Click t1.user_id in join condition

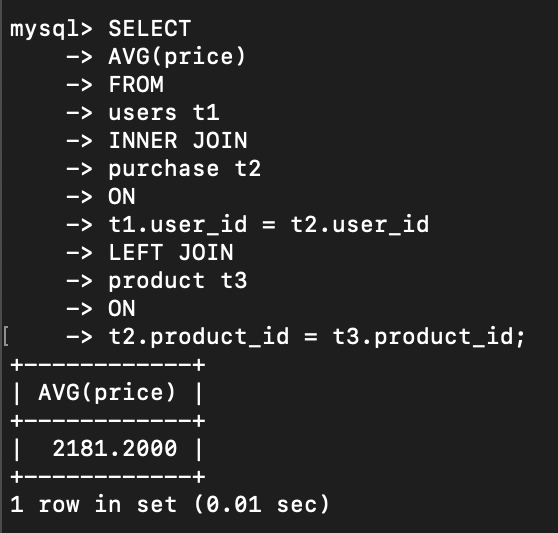point(178,225)
